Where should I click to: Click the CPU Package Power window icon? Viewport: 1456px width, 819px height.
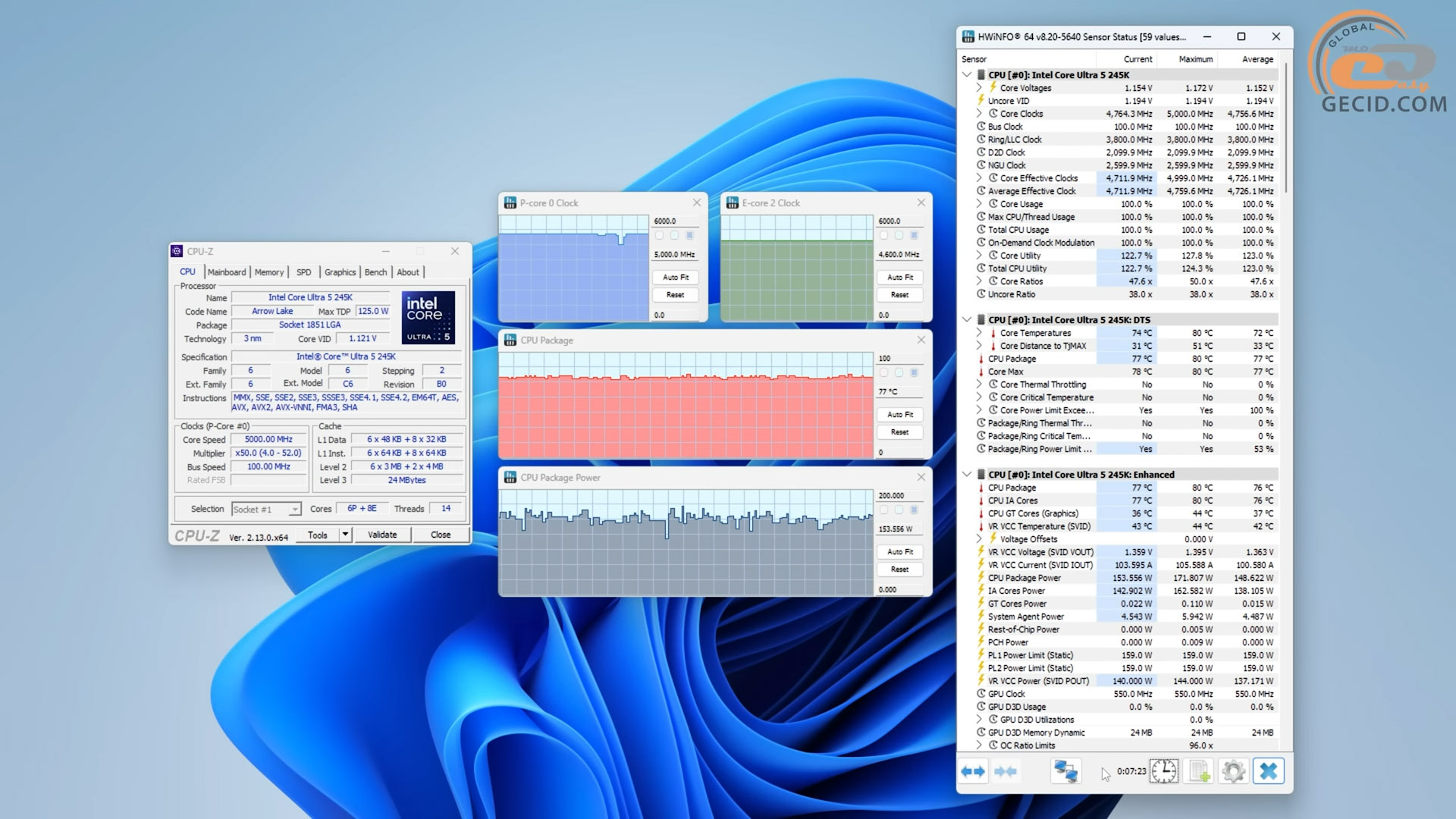(510, 477)
